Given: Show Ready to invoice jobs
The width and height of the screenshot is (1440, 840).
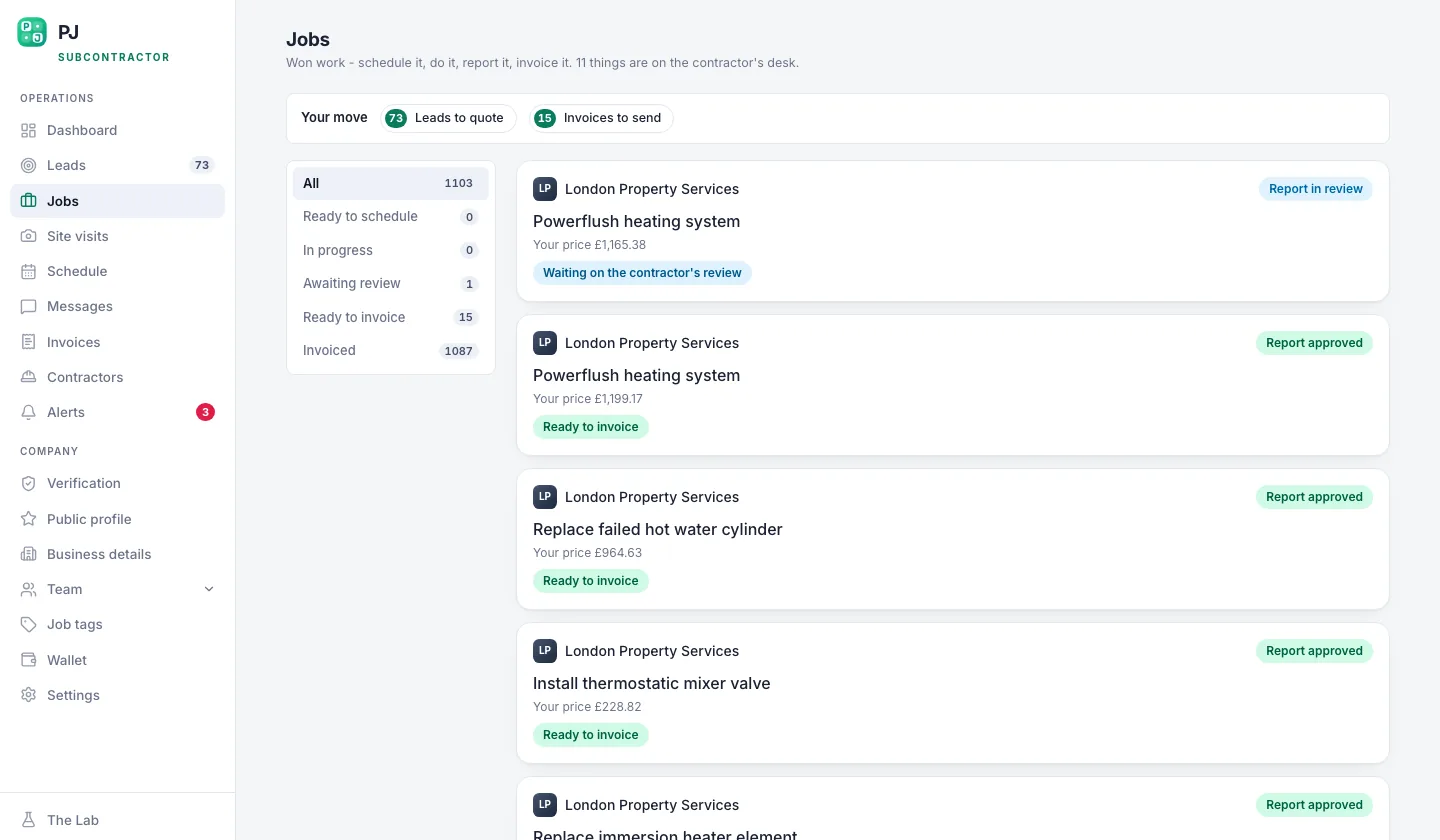Looking at the screenshot, I should tap(391, 317).
